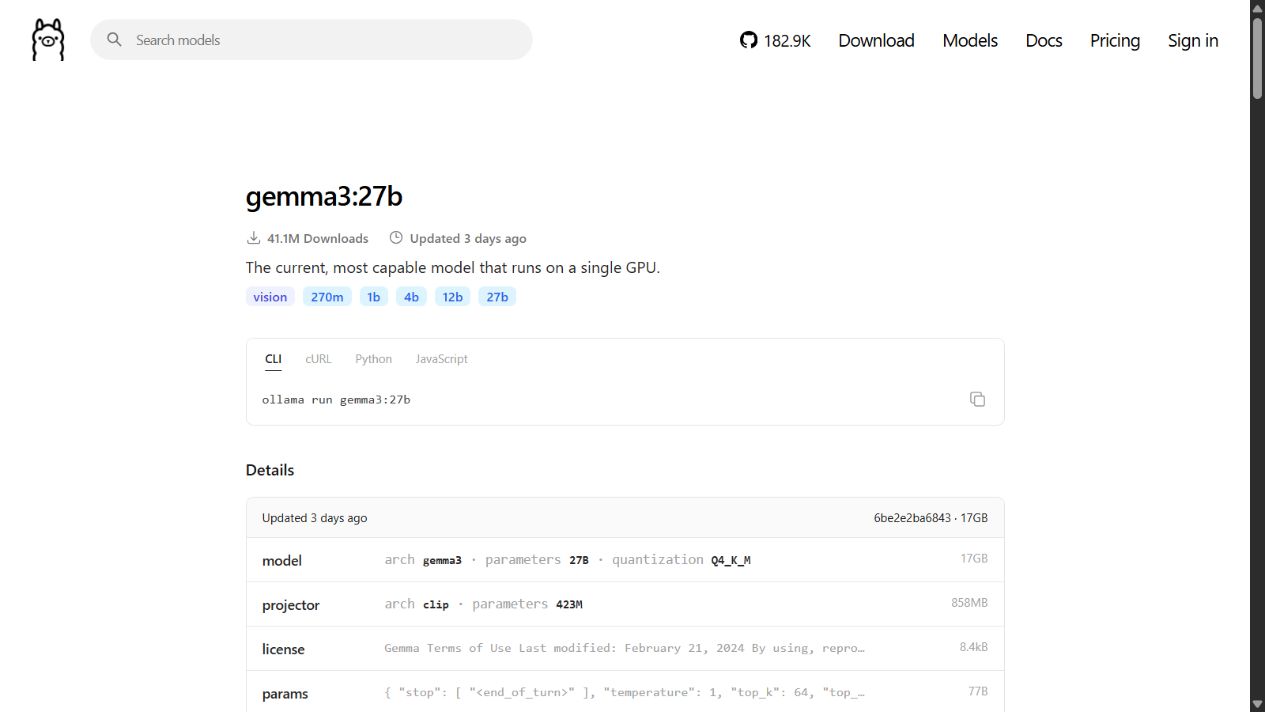This screenshot has height=712, width=1265.
Task: Open the model details row
Action: (625, 560)
